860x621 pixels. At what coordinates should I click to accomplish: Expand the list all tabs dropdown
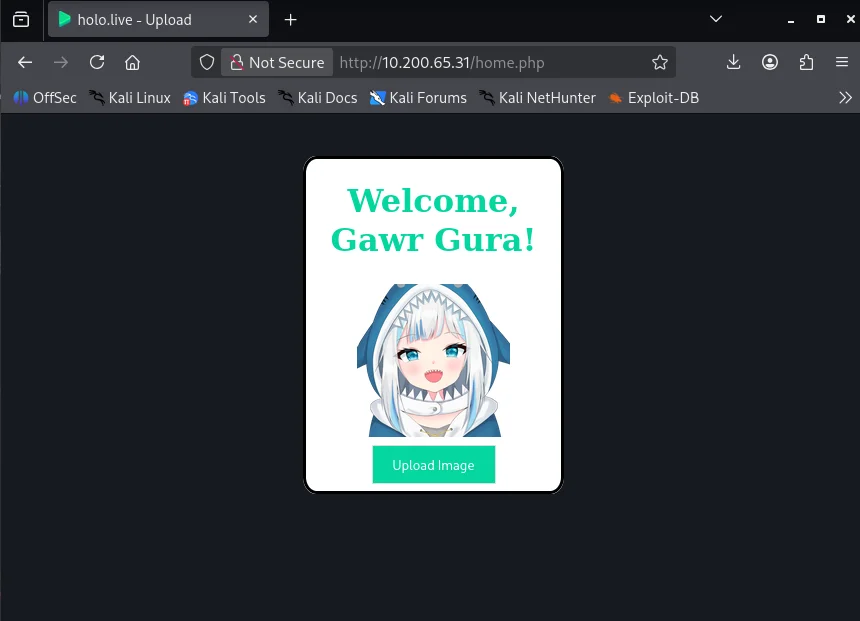pyautogui.click(x=716, y=19)
